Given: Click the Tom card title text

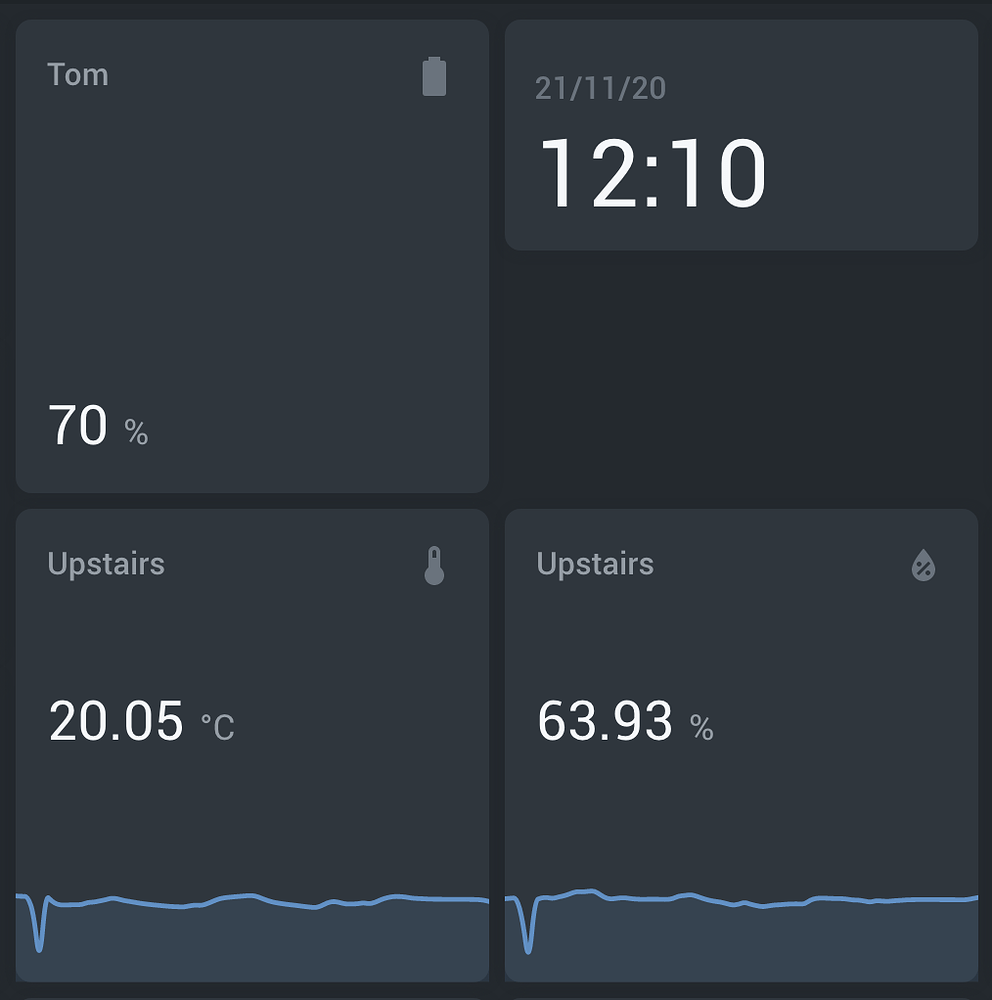Looking at the screenshot, I should (x=77, y=74).
